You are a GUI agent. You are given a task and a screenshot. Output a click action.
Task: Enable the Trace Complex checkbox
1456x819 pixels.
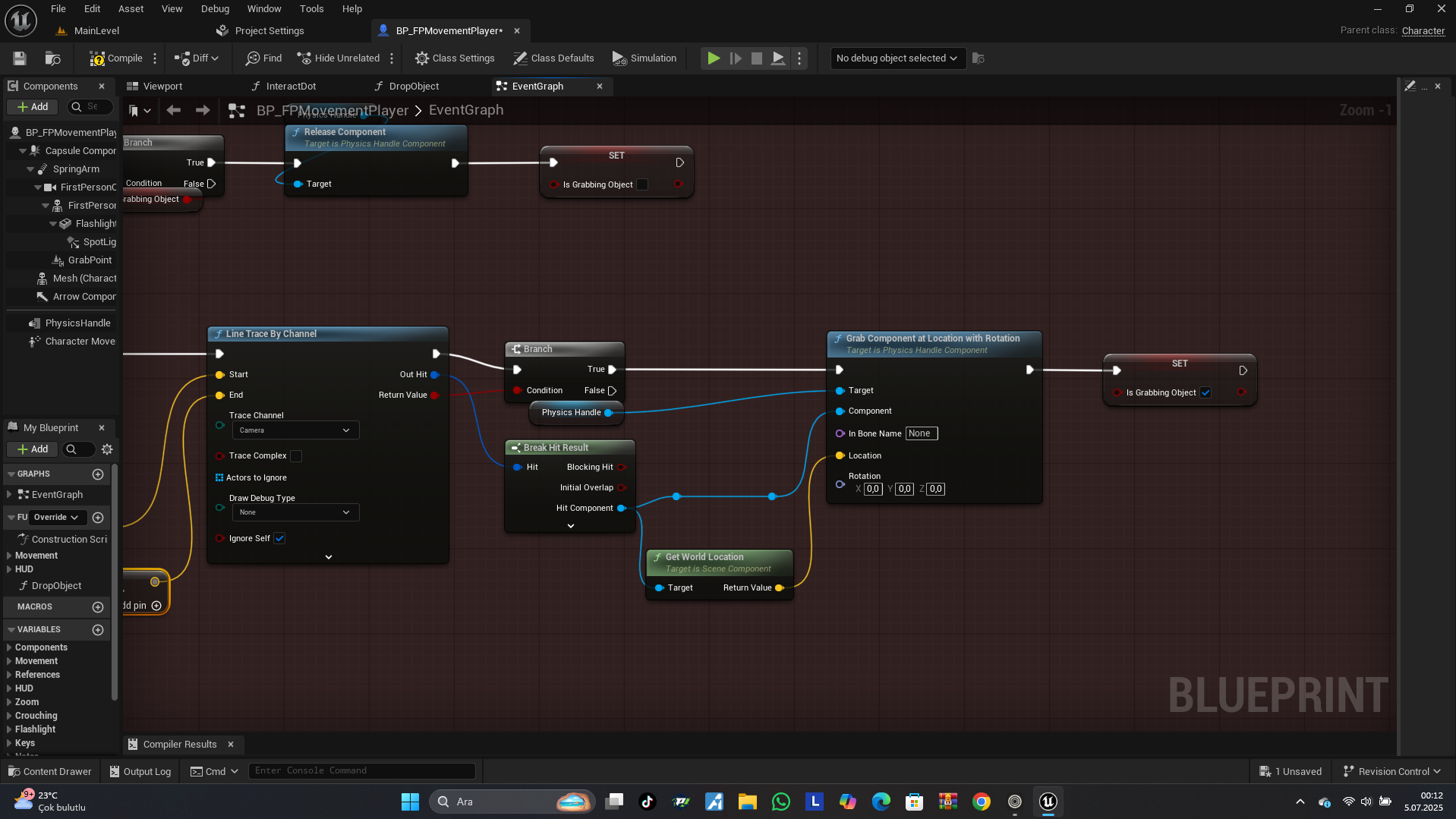(296, 456)
